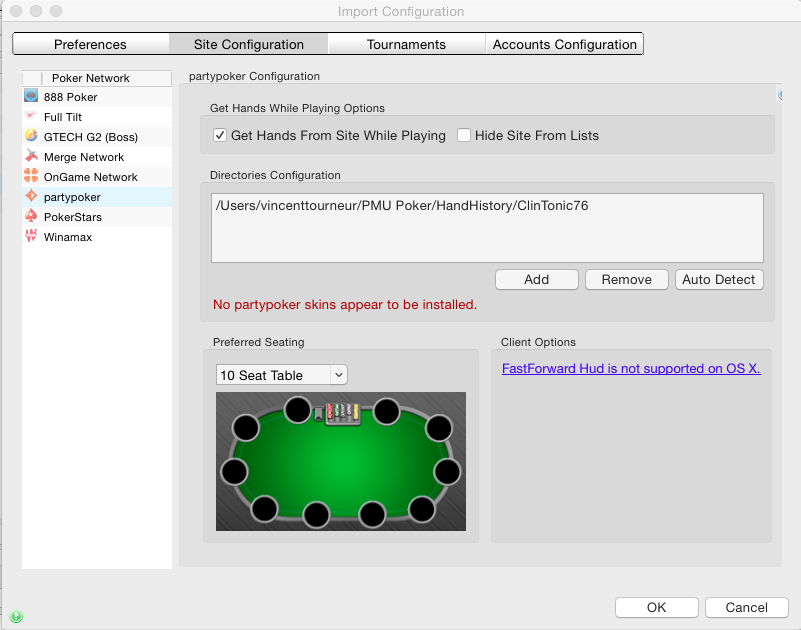This screenshot has height=630, width=801.
Task: Open the Tournaments tab
Action: (x=406, y=44)
